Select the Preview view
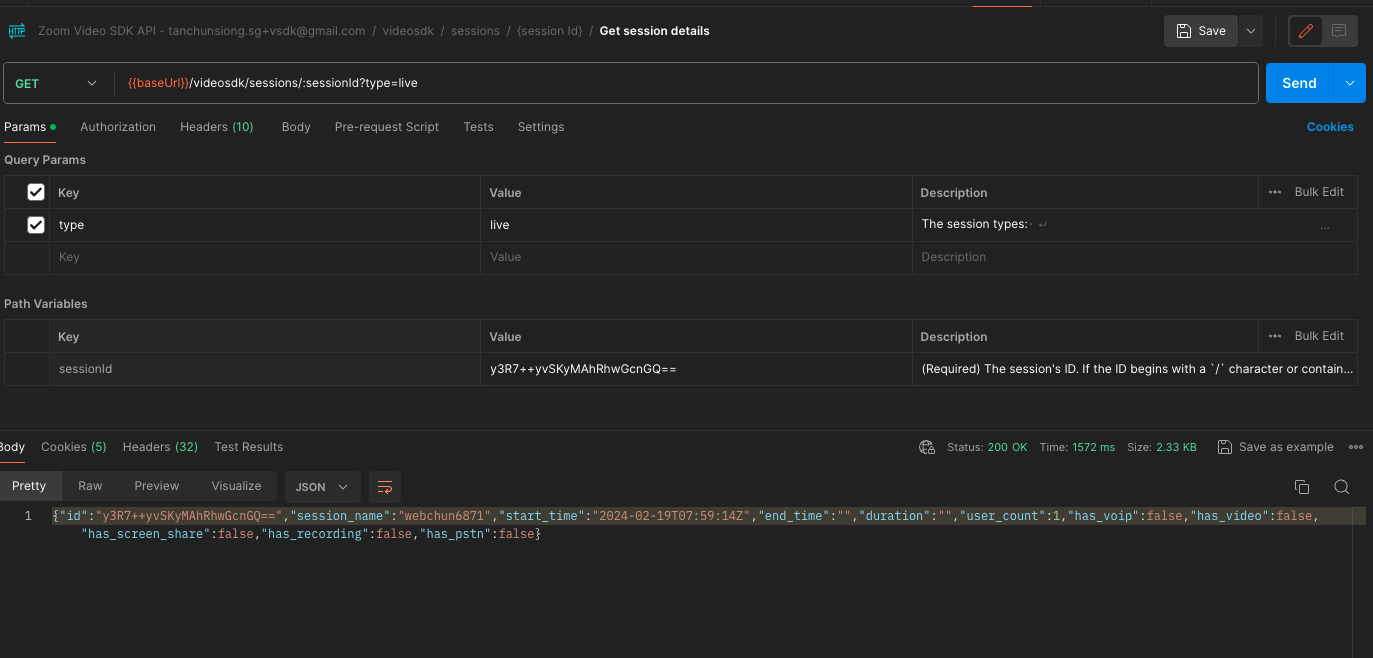The width and height of the screenshot is (1373, 658). pyautogui.click(x=157, y=486)
